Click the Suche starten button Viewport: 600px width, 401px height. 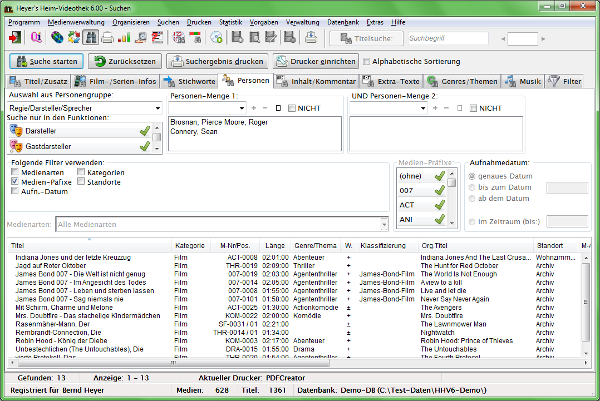pyautogui.click(x=45, y=61)
